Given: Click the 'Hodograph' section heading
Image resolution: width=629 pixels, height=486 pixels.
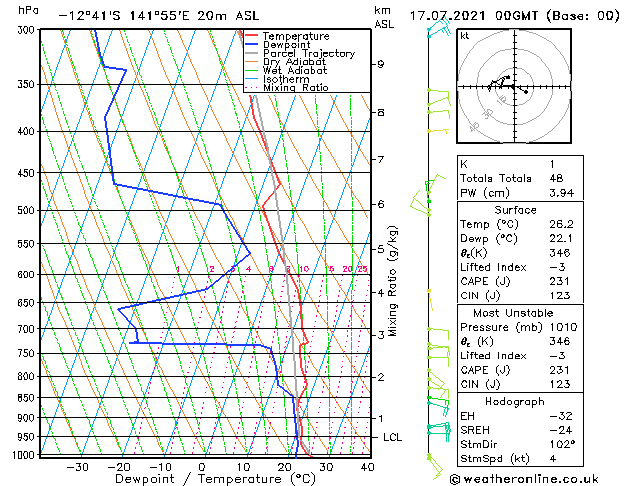Looking at the screenshot, I should [x=515, y=402].
